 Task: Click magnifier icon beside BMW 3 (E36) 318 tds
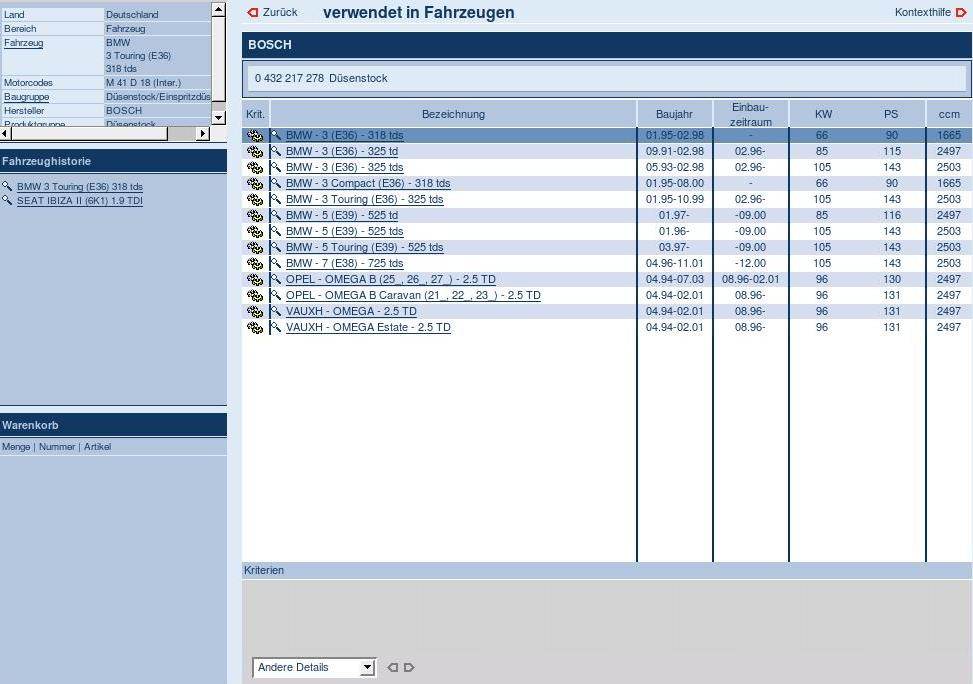pyautogui.click(x=276, y=135)
